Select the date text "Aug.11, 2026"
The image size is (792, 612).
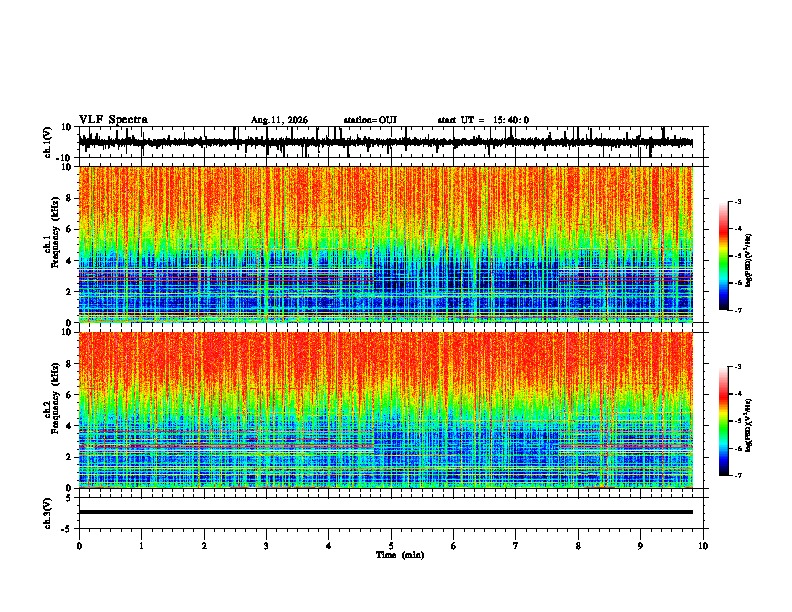point(279,120)
